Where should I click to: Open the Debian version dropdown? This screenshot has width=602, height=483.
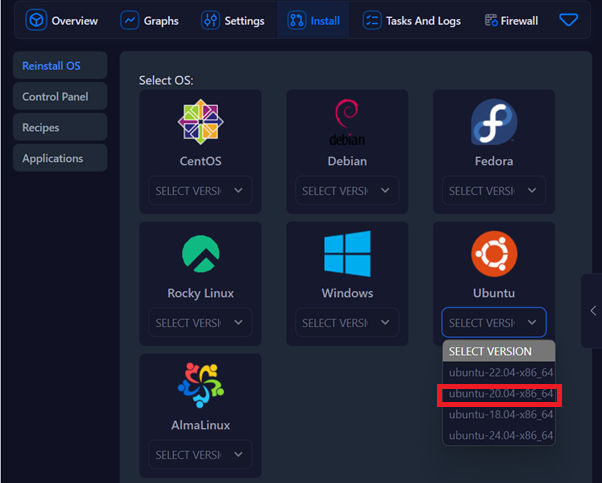coord(347,190)
